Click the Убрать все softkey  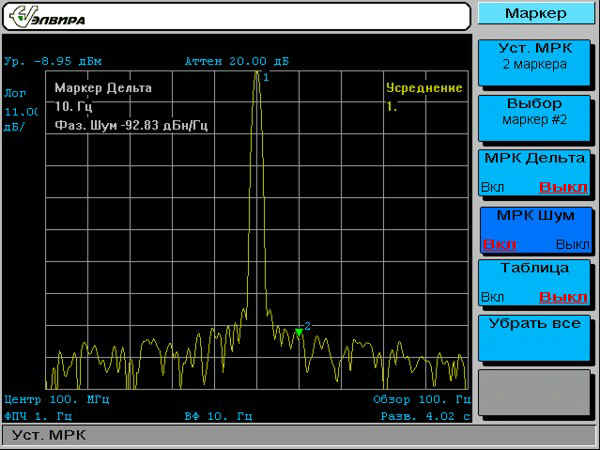coord(534,338)
